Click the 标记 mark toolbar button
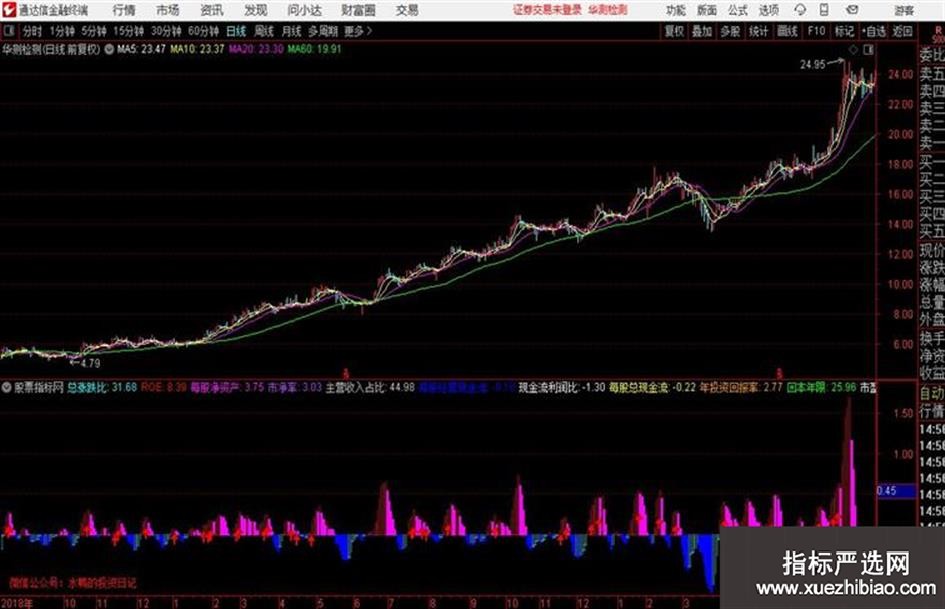 [x=844, y=31]
